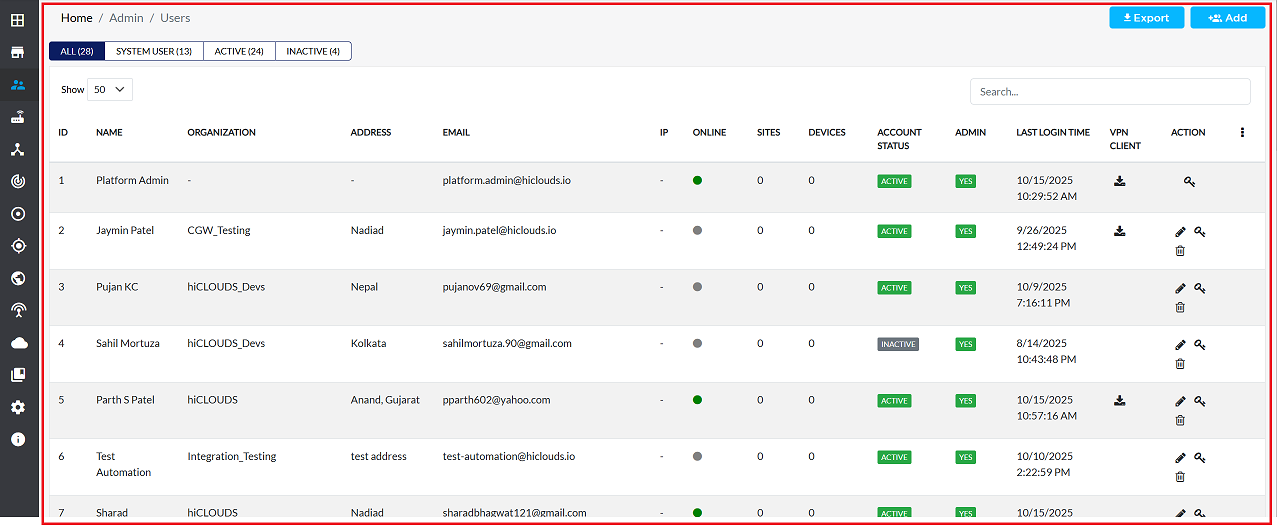
Task: Click the router devices icon in sidebar
Action: pos(18,117)
